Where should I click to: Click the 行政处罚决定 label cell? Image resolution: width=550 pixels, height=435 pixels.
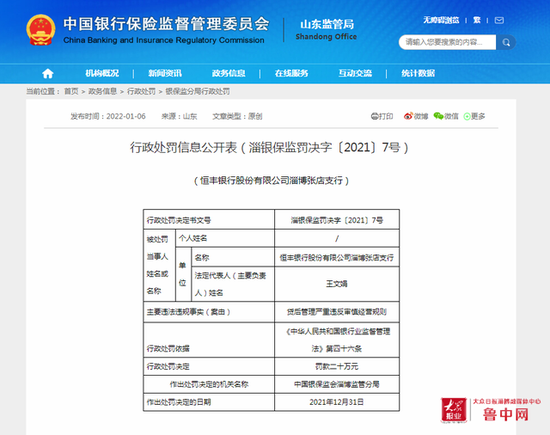(x=209, y=367)
